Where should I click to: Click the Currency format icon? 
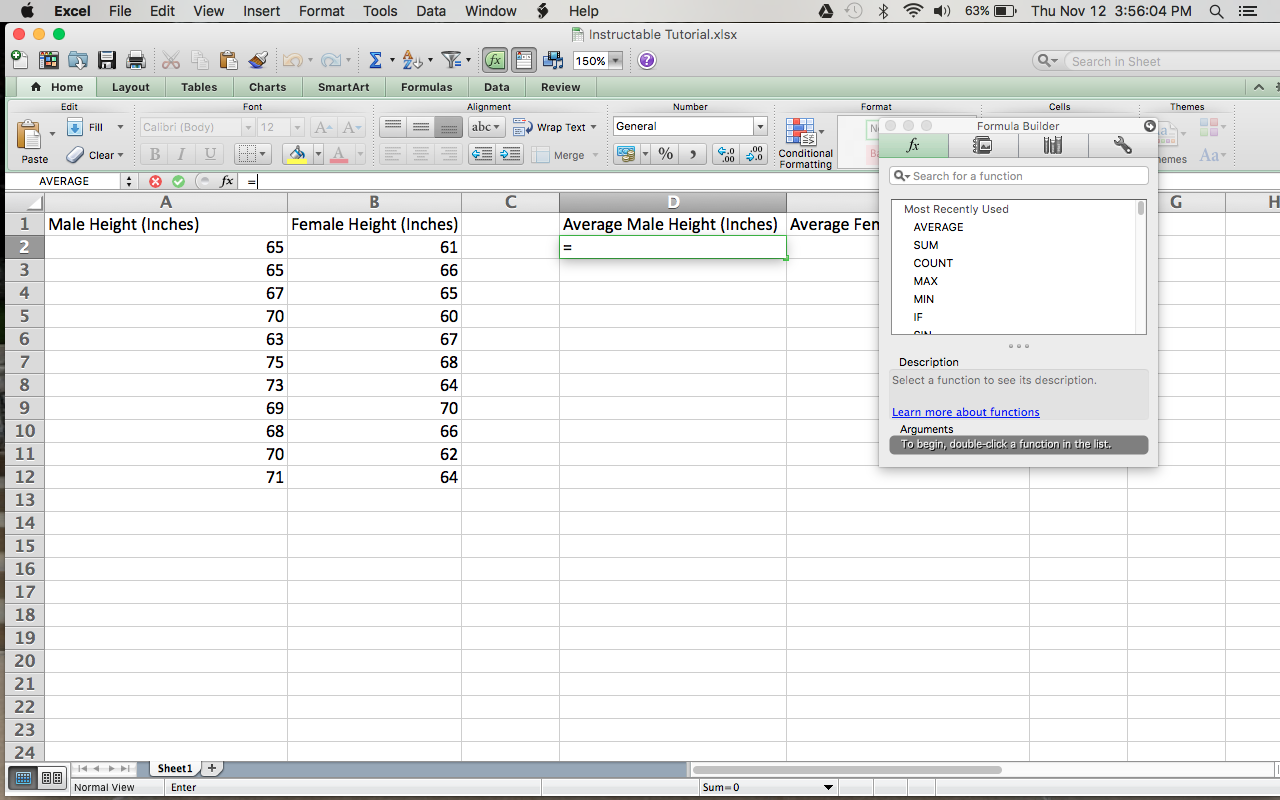[626, 154]
